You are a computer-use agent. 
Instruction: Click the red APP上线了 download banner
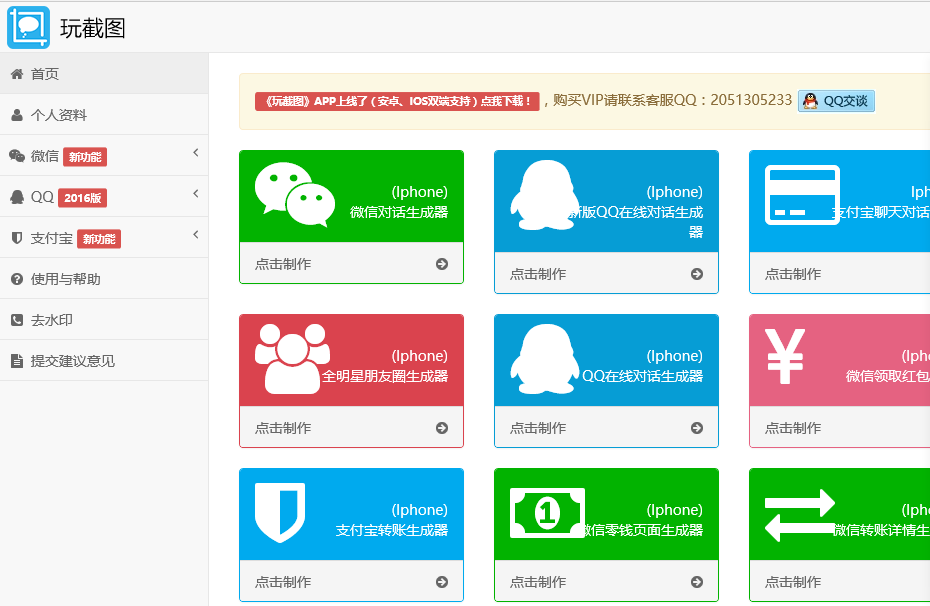pyautogui.click(x=397, y=101)
